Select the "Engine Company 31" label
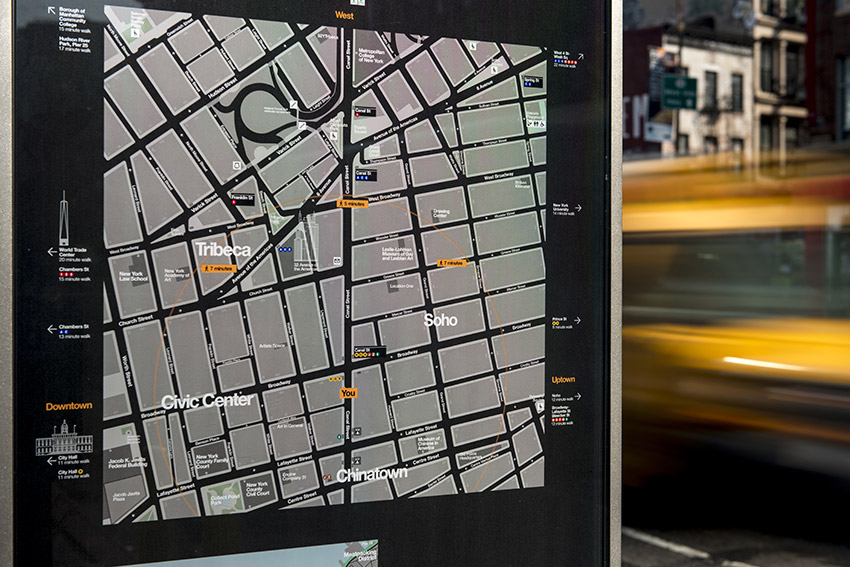The image size is (850, 567). (x=294, y=476)
